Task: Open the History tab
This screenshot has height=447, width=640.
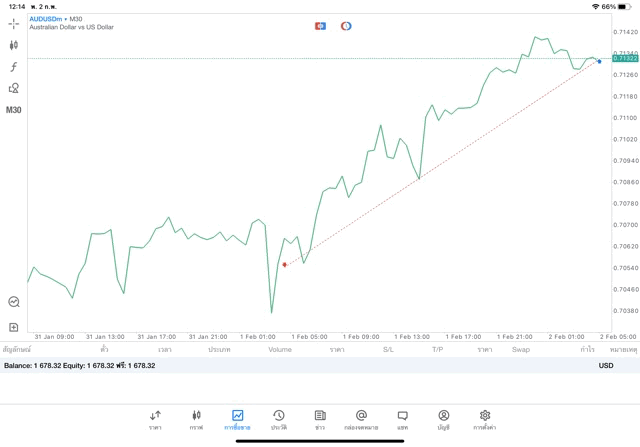Action: tap(278, 419)
